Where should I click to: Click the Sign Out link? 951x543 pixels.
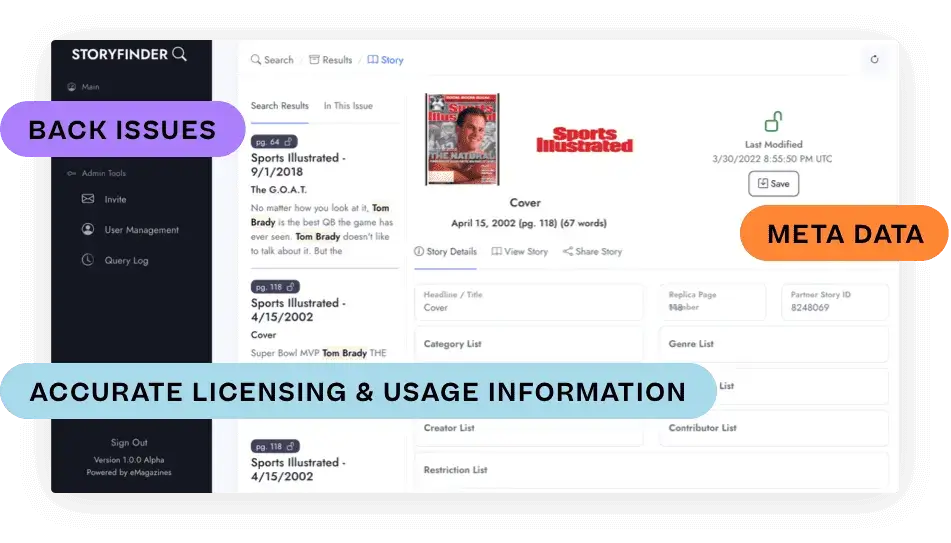click(x=129, y=442)
